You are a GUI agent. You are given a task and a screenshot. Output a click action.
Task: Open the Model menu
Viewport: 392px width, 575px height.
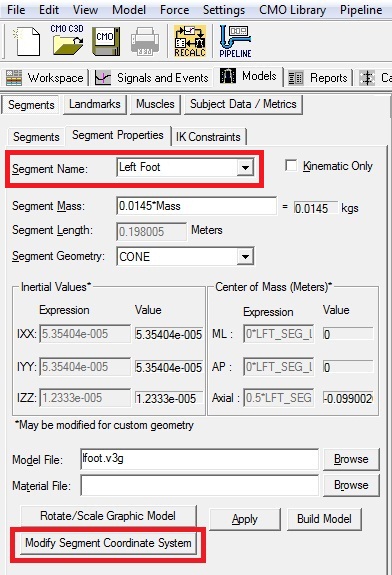pyautogui.click(x=129, y=10)
